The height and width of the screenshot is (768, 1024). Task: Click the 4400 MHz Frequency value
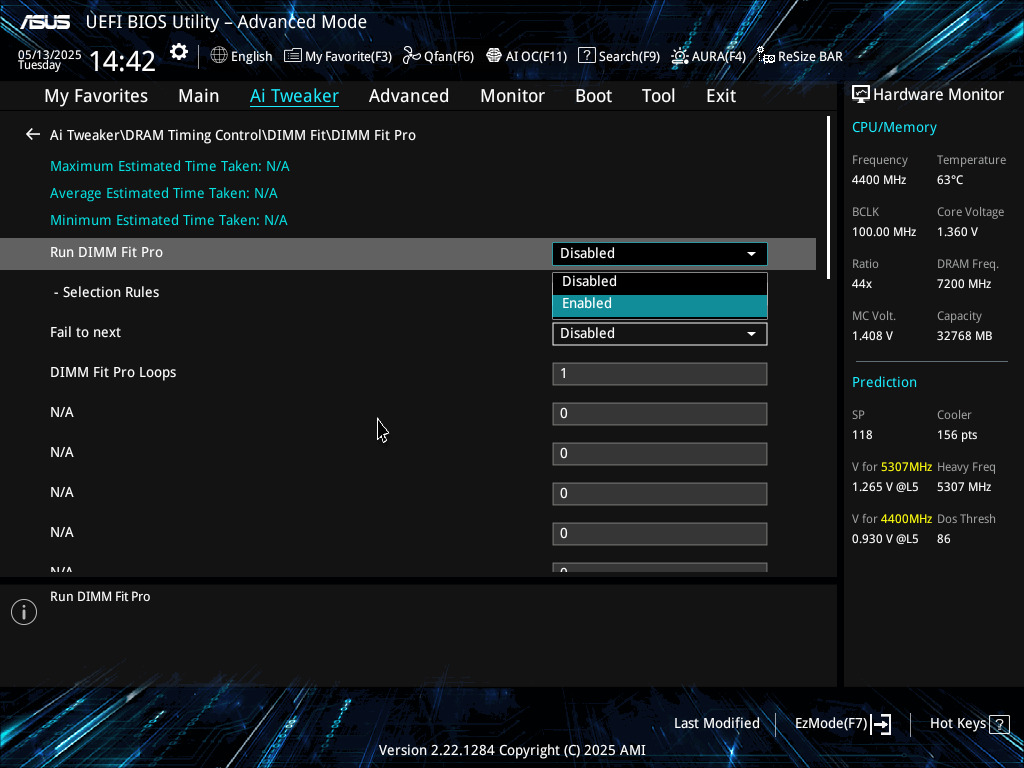[x=879, y=180]
